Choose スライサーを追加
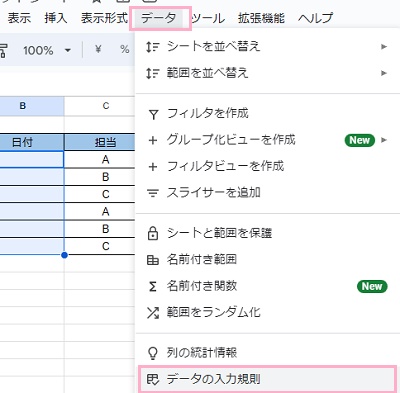Screen dimensions: 400x393 pyautogui.click(x=267, y=193)
